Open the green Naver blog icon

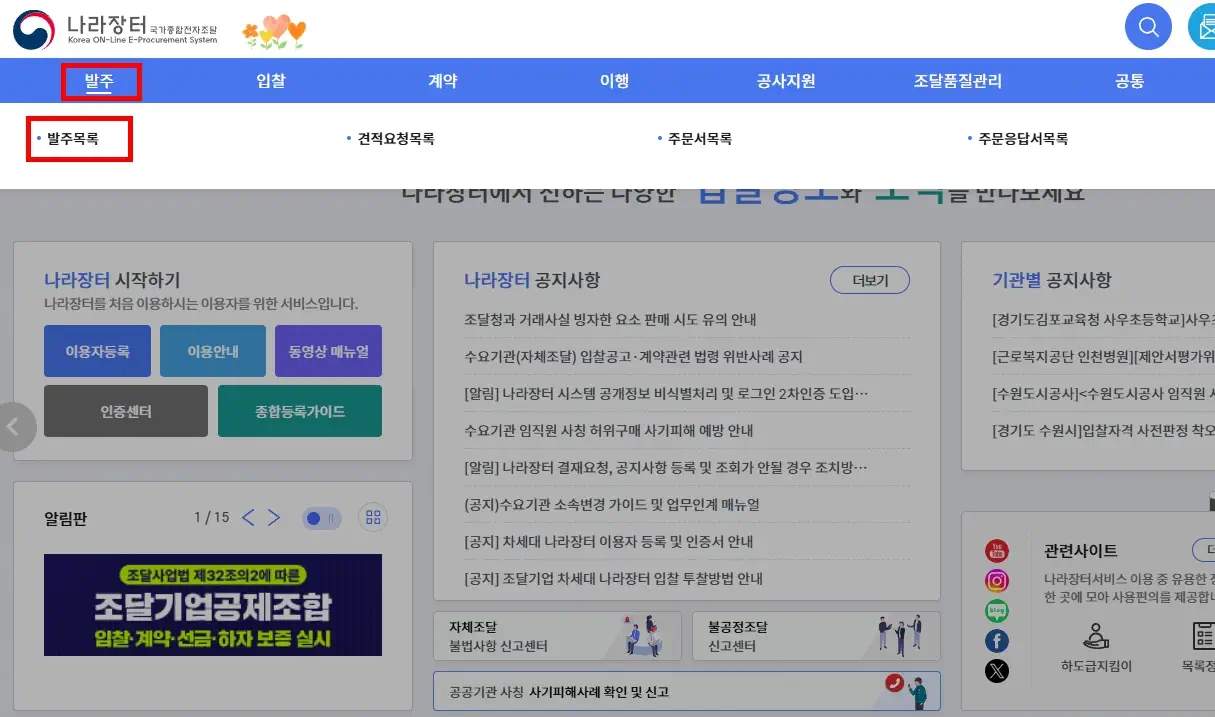point(997,611)
